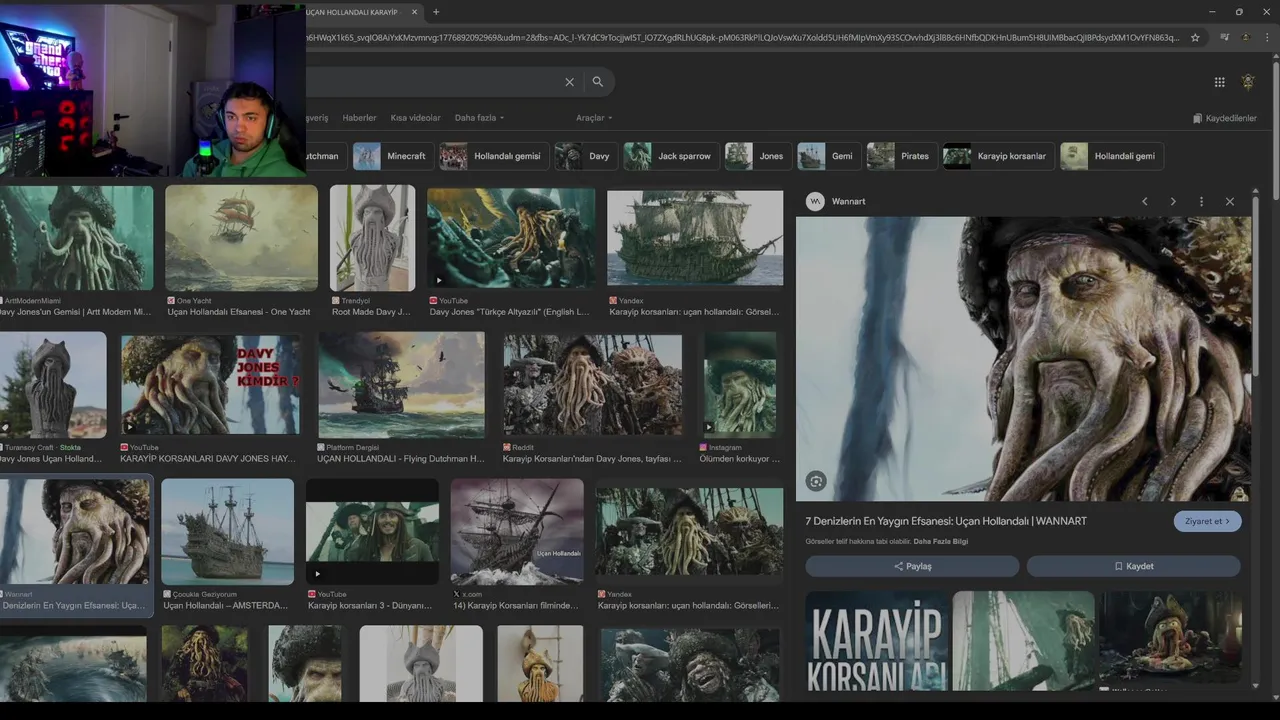Filter images by the Jones chip
The width and height of the screenshot is (1280, 720).
click(758, 156)
